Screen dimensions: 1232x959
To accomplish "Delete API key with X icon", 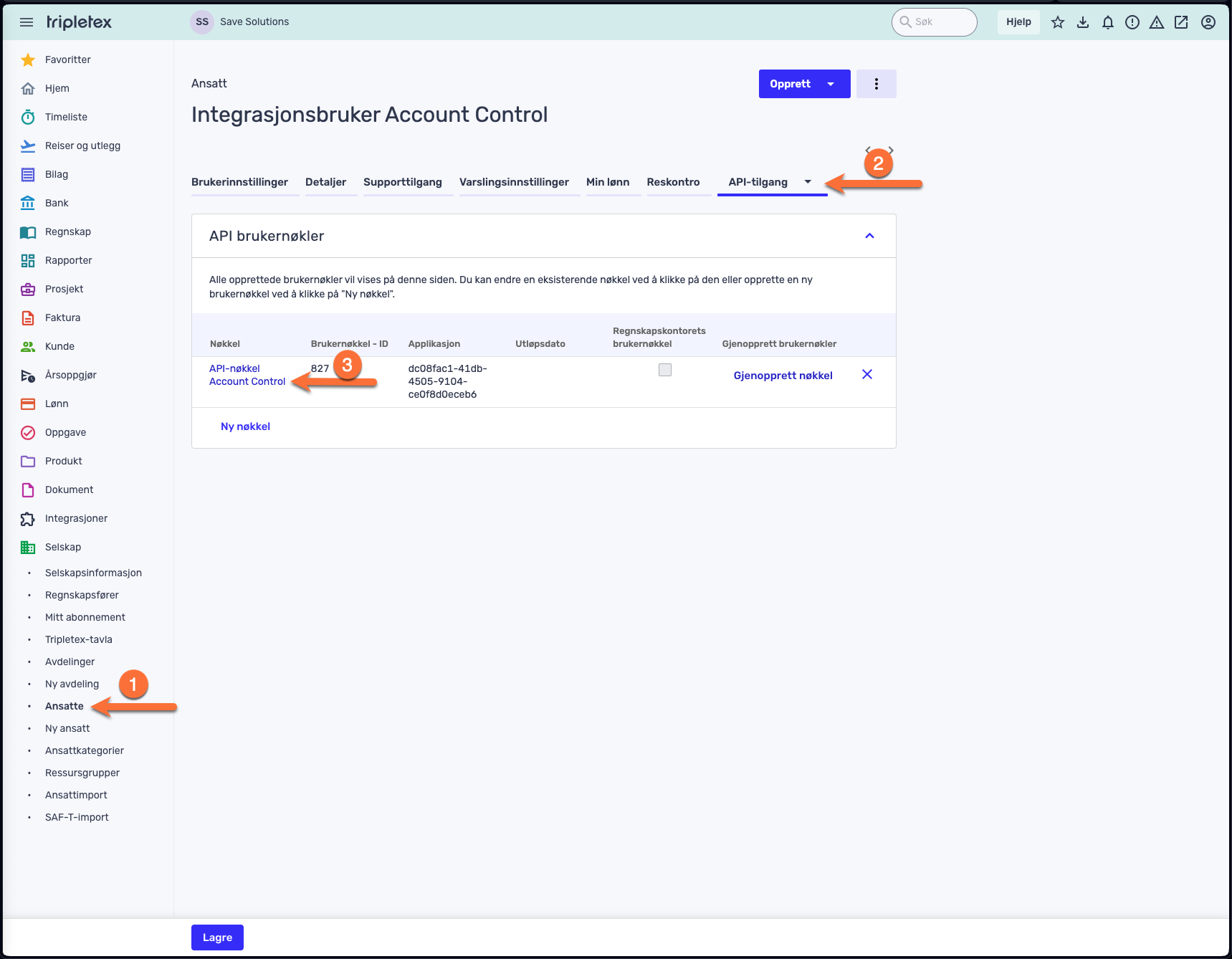I will tap(867, 374).
